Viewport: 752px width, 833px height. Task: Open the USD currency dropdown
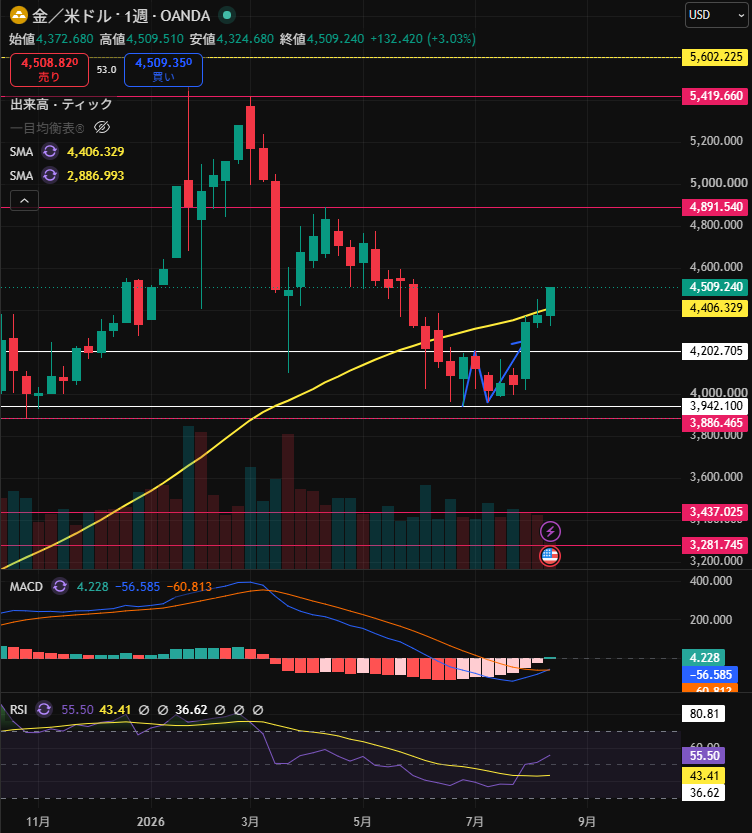716,15
